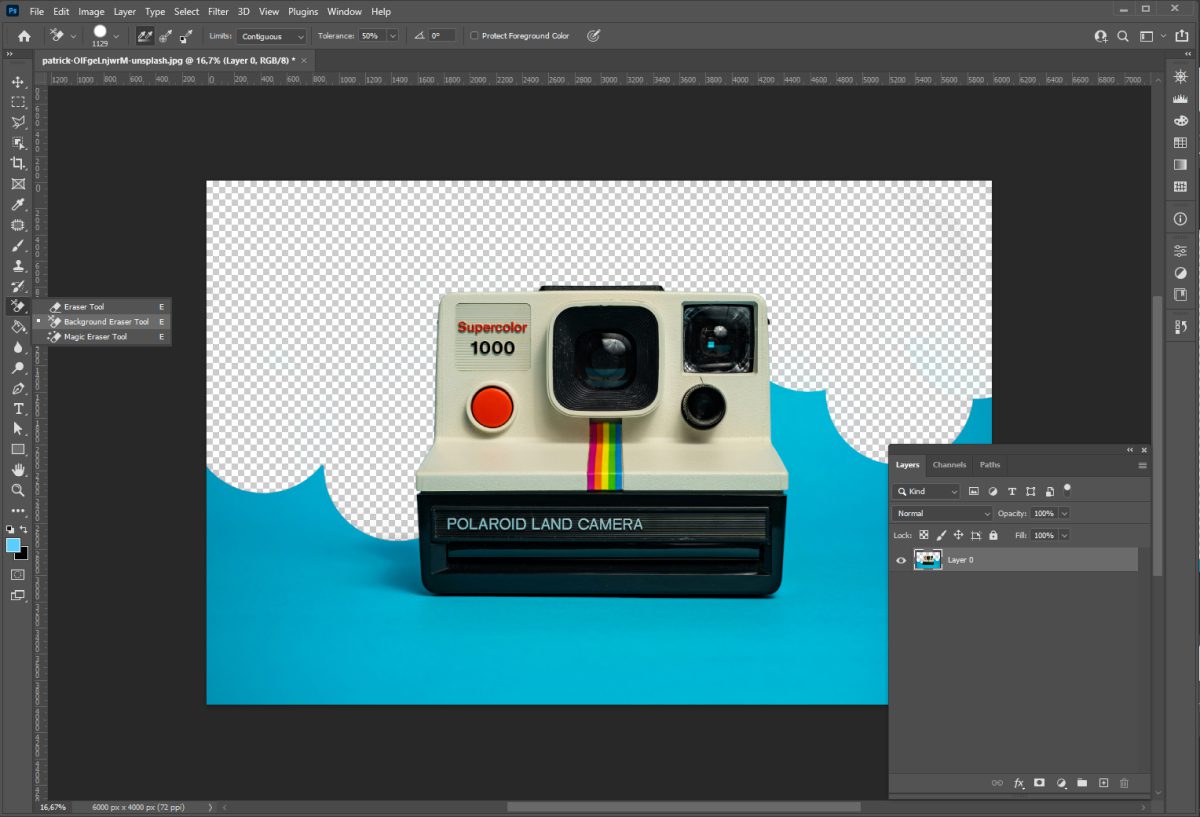Open the Limits Contiguous dropdown
The image size is (1200, 817).
click(x=272, y=36)
